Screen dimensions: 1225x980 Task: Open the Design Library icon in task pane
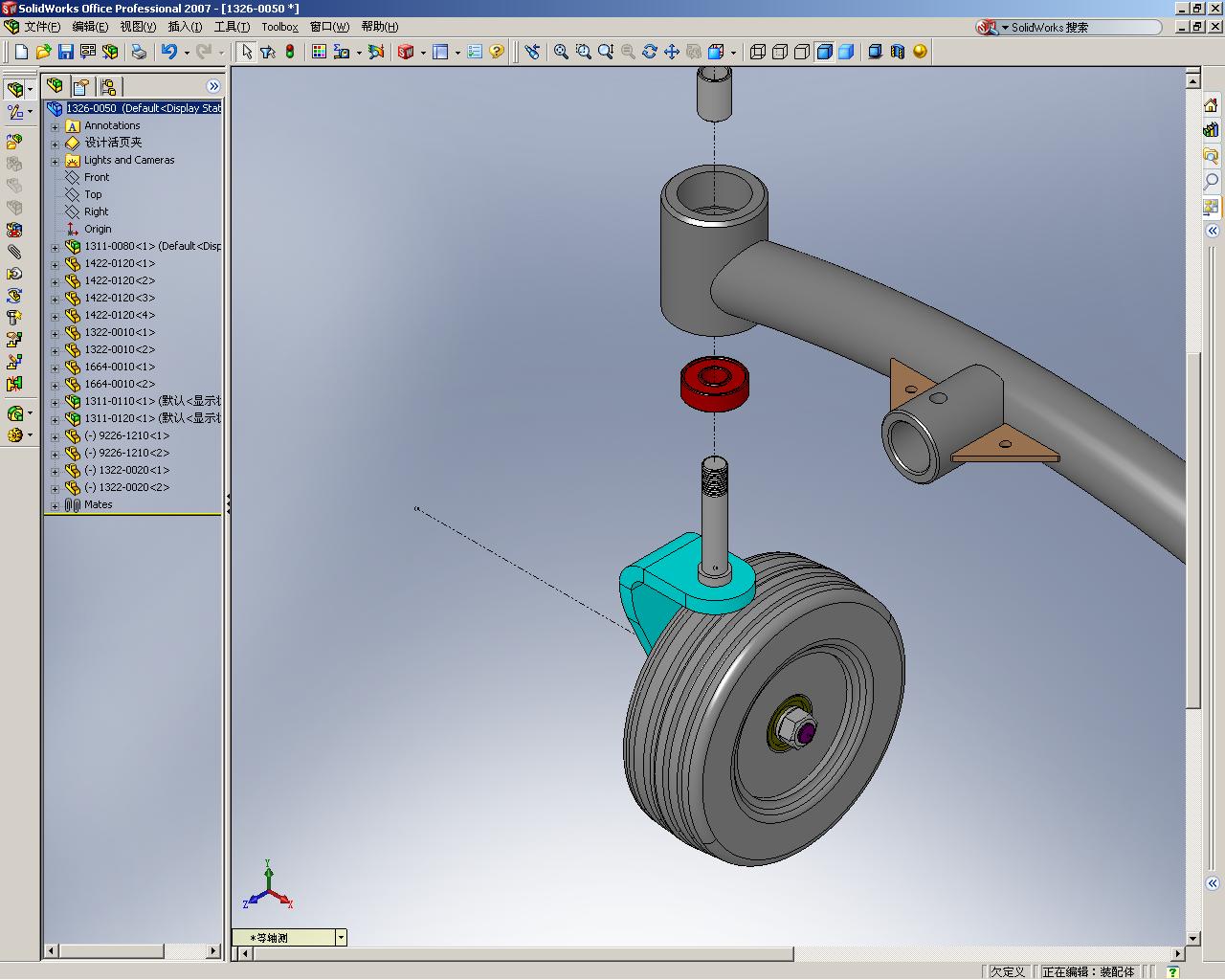1212,130
